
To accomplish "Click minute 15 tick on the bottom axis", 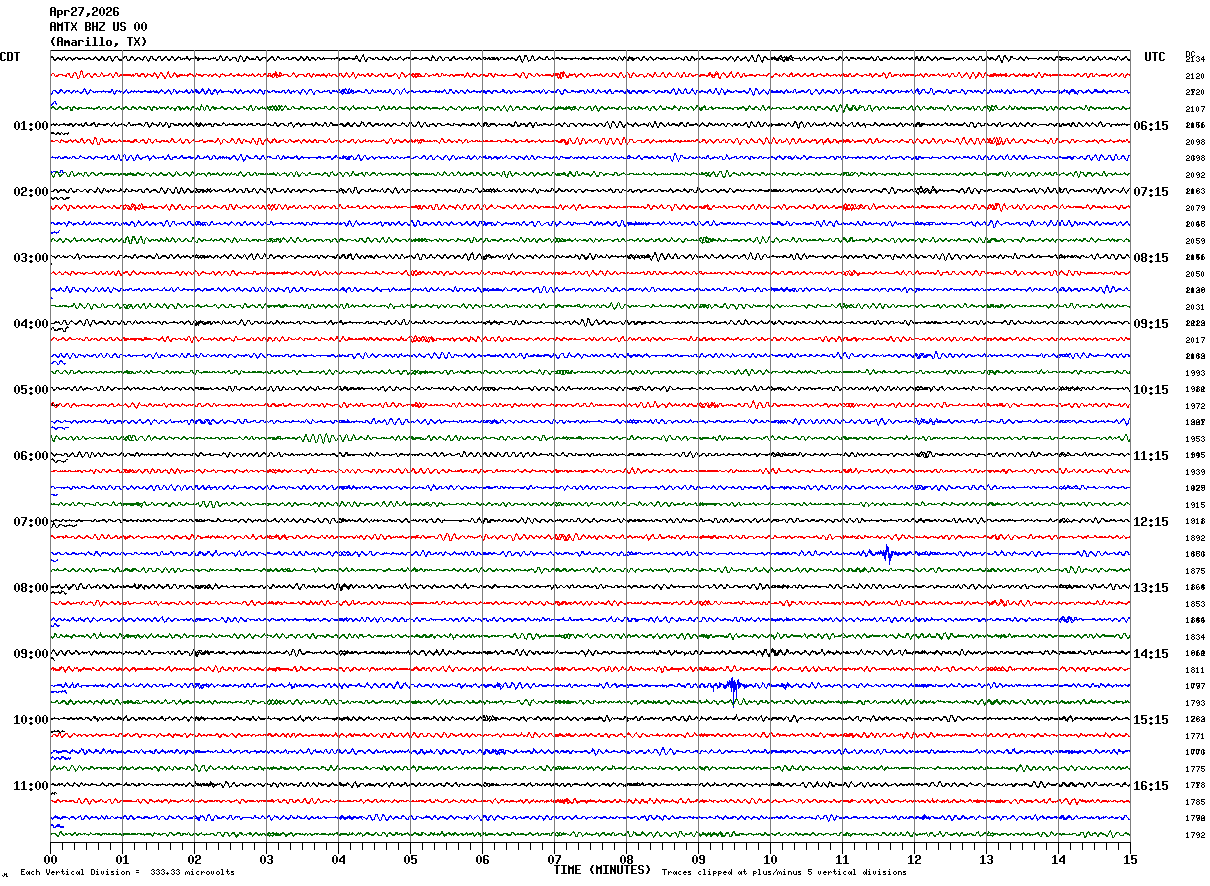I will (x=1130, y=859).
